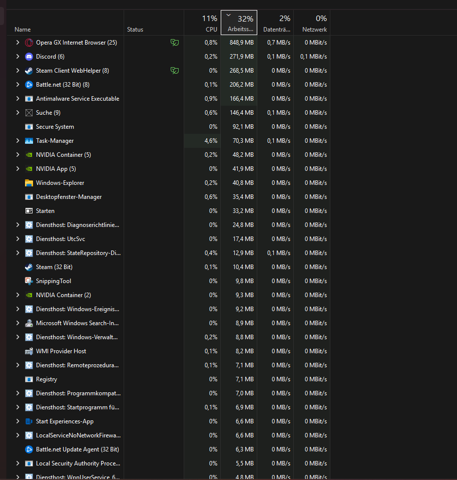This screenshot has width=457, height=480.
Task: Click the Desktopfenster-Manager icon
Action: coord(29,197)
